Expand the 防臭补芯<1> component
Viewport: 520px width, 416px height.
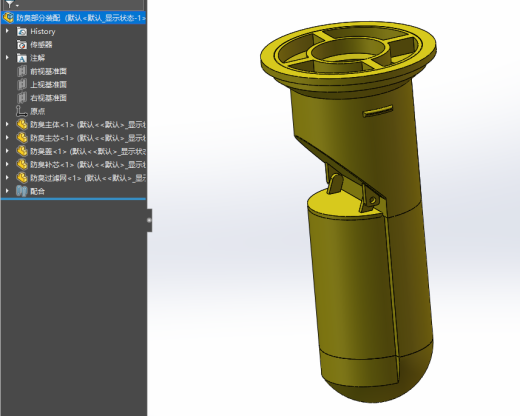(7, 164)
